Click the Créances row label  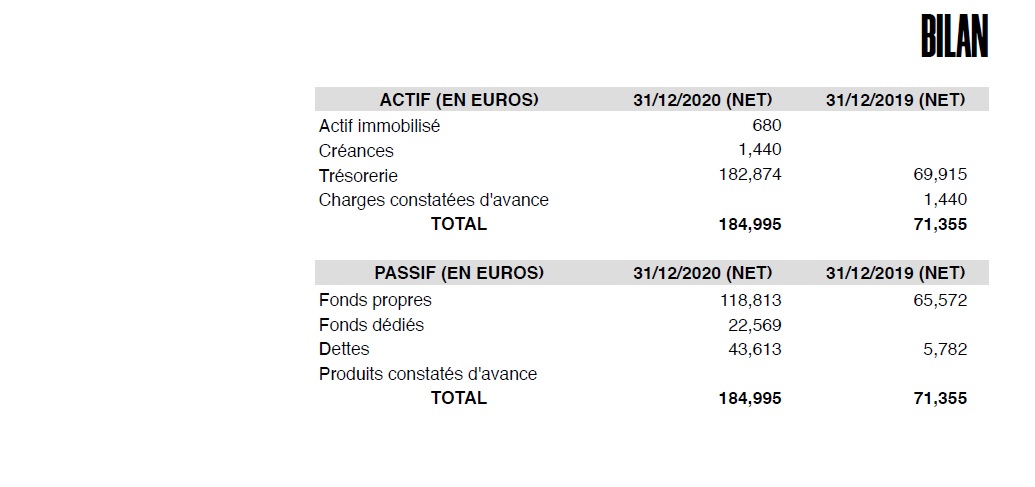[x=356, y=150]
